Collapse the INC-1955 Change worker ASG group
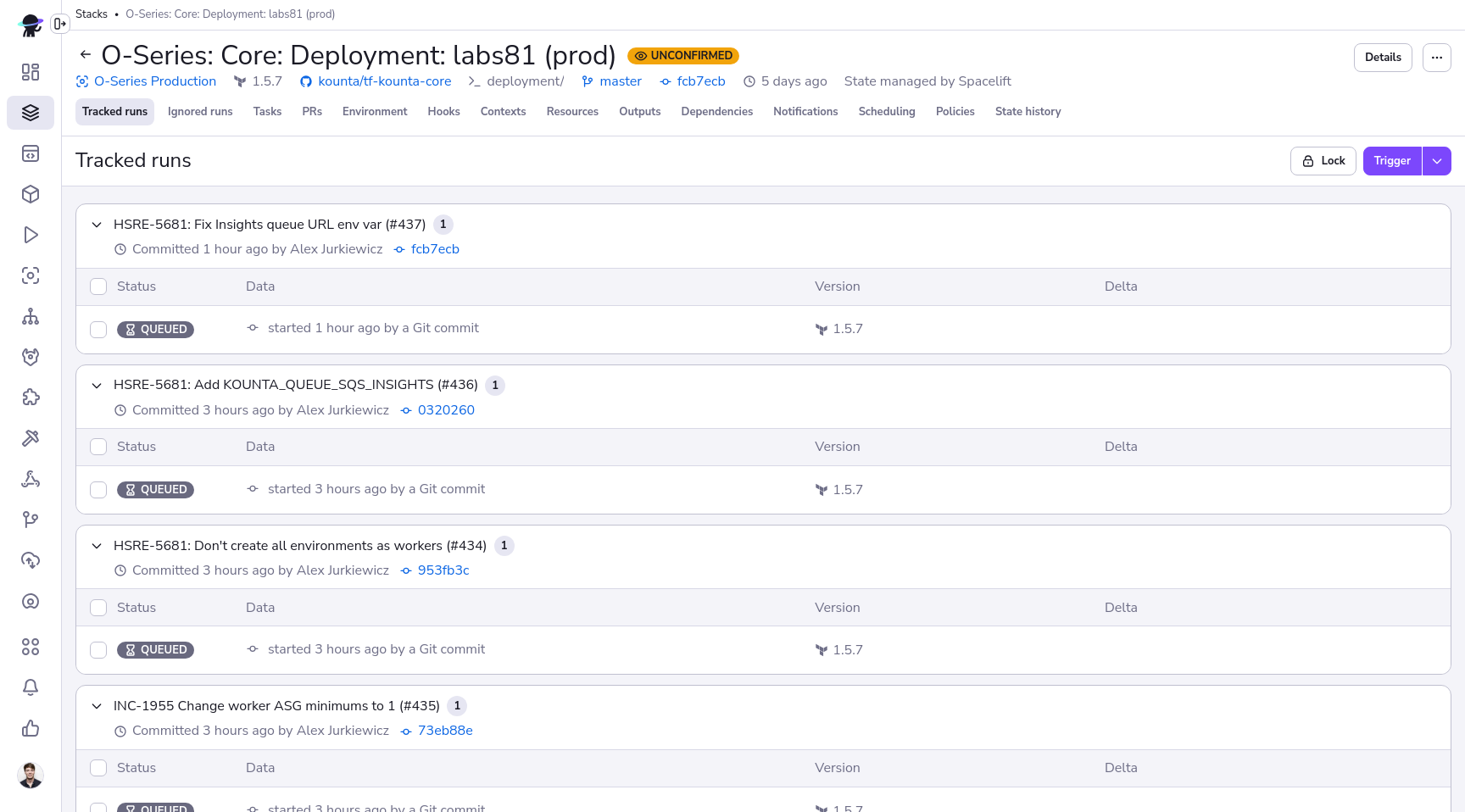This screenshot has width=1465, height=812. point(97,706)
